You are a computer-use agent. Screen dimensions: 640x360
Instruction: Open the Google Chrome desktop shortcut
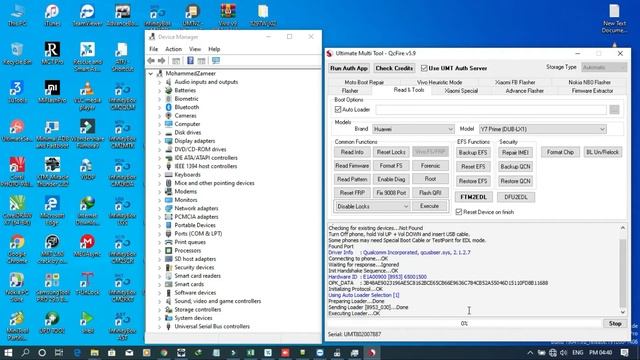pyautogui.click(x=17, y=249)
